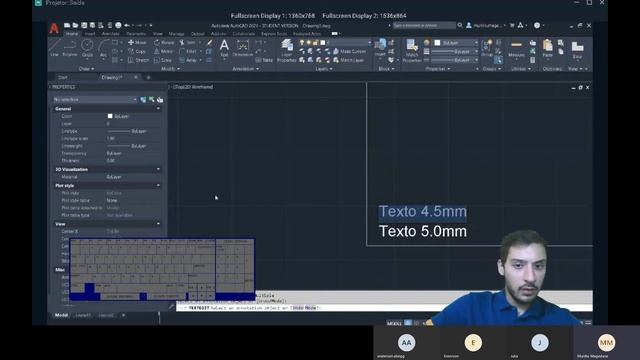Screen dimensions: 640x360
Task: Click the Array tool
Action: pos(188,60)
